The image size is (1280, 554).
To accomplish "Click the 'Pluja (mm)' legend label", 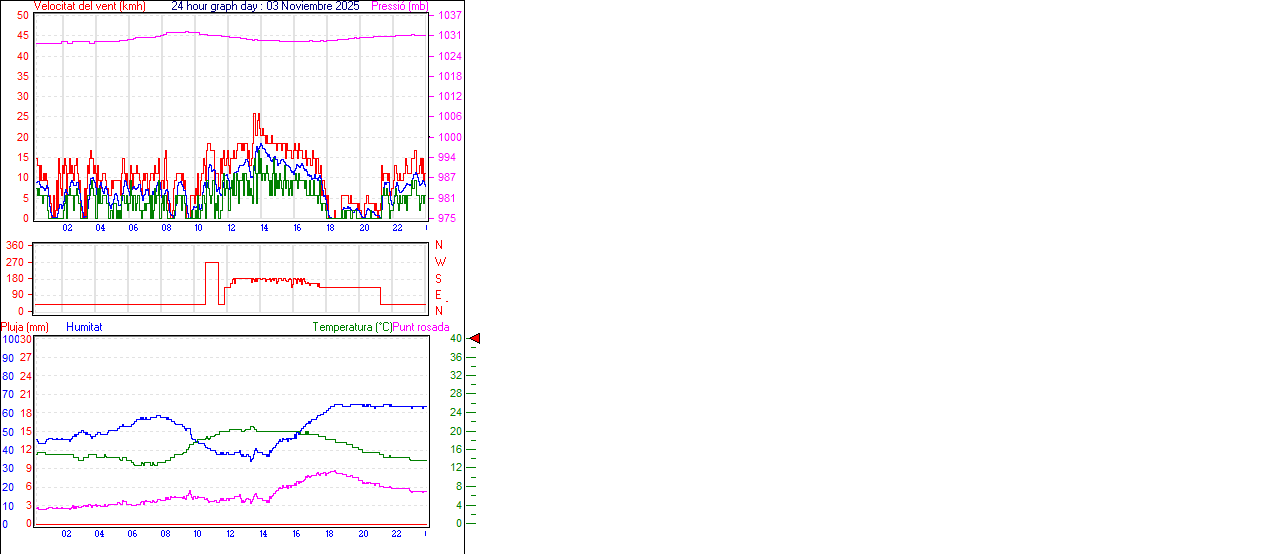I will (x=25, y=327).
